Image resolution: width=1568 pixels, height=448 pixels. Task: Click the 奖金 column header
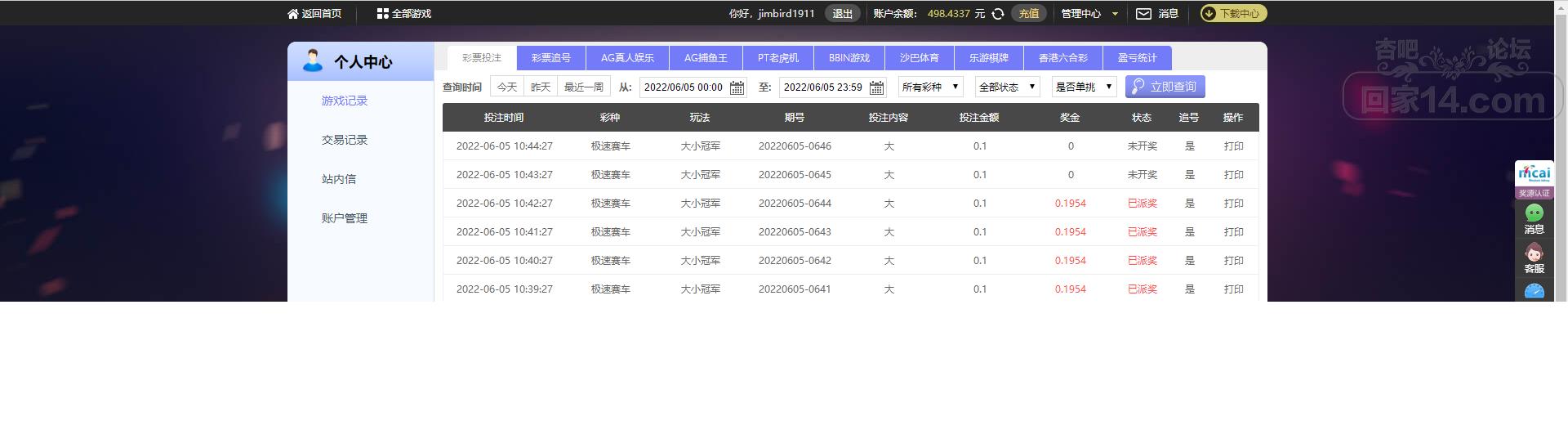[1070, 118]
